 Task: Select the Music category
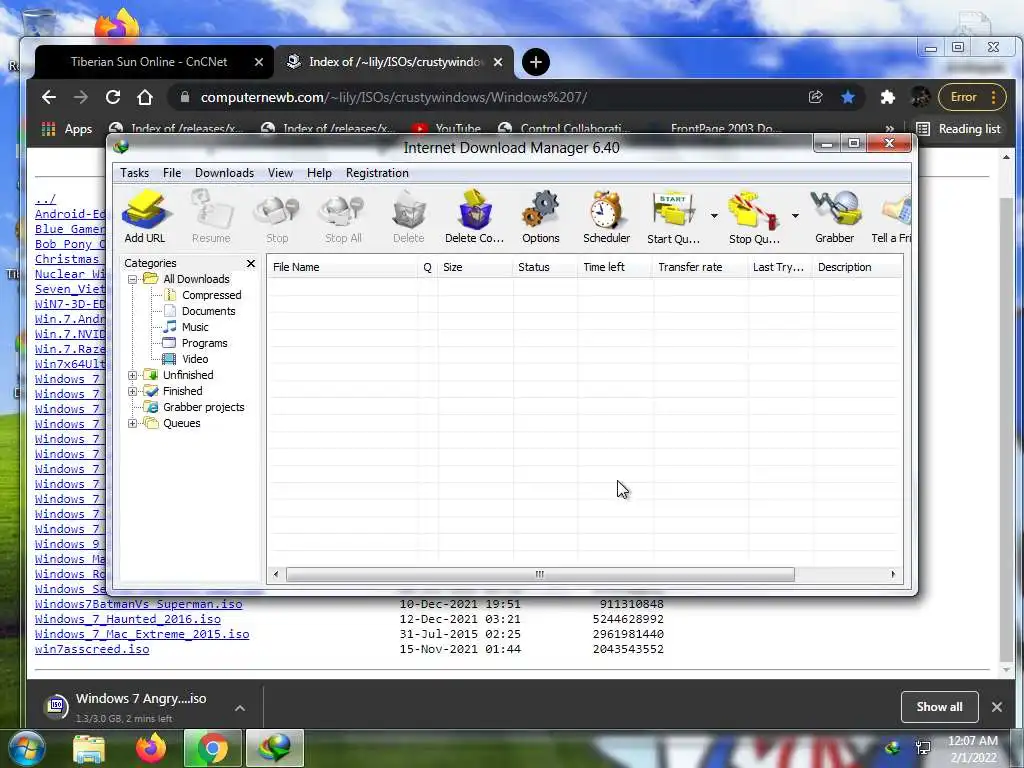click(x=195, y=327)
